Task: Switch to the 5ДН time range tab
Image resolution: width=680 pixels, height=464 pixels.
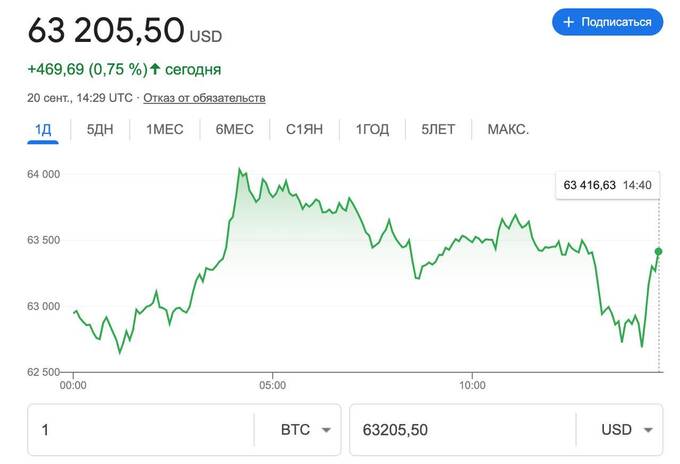Action: coord(101,130)
